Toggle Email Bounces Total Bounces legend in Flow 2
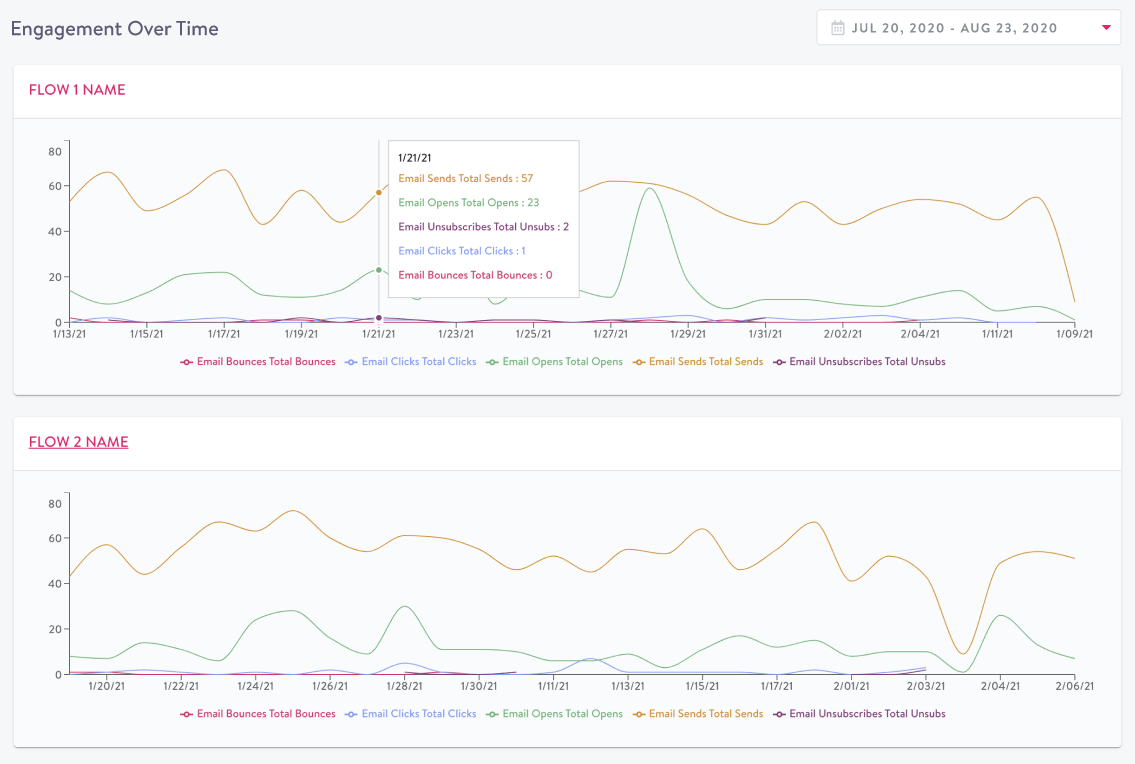This screenshot has height=764, width=1135. [258, 713]
